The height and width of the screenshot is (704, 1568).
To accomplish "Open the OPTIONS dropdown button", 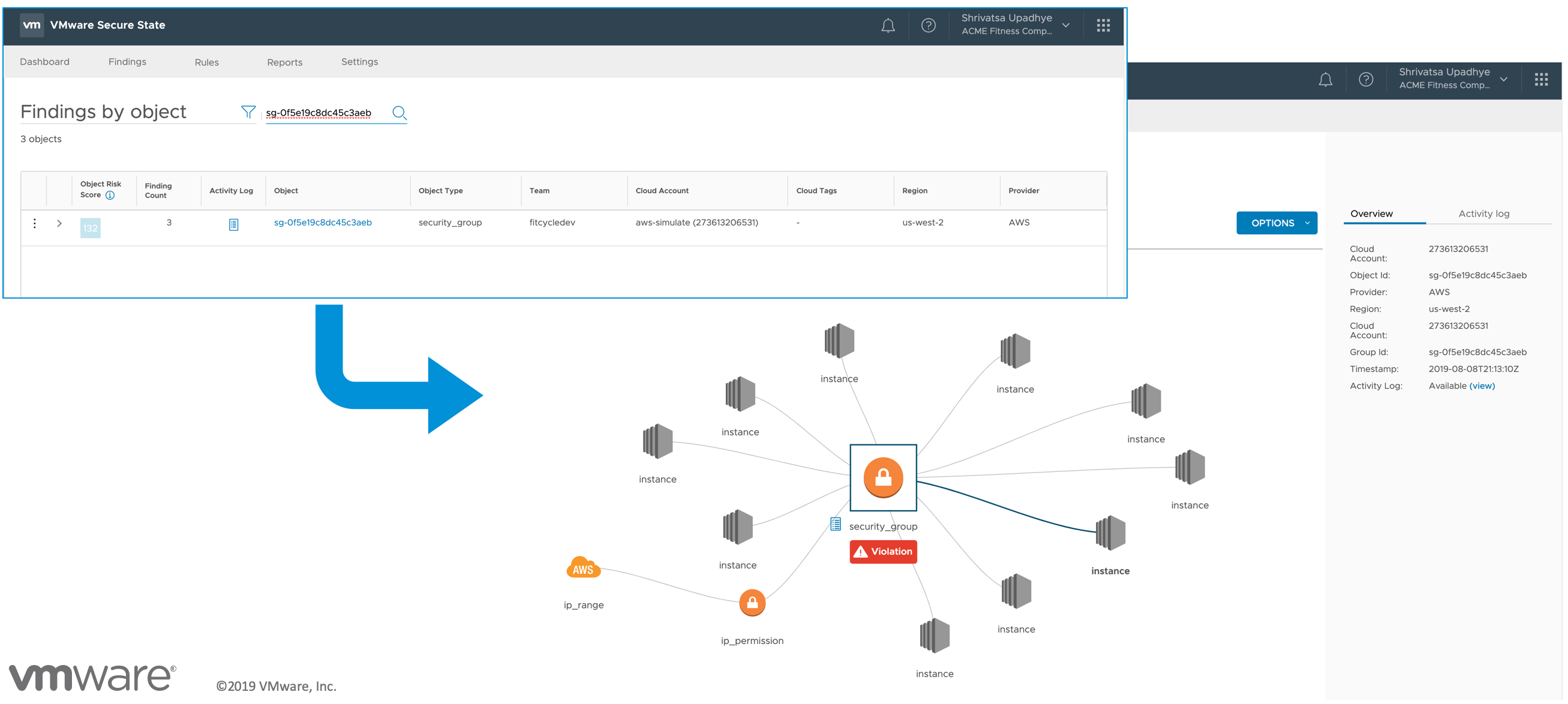I will pyautogui.click(x=1276, y=223).
